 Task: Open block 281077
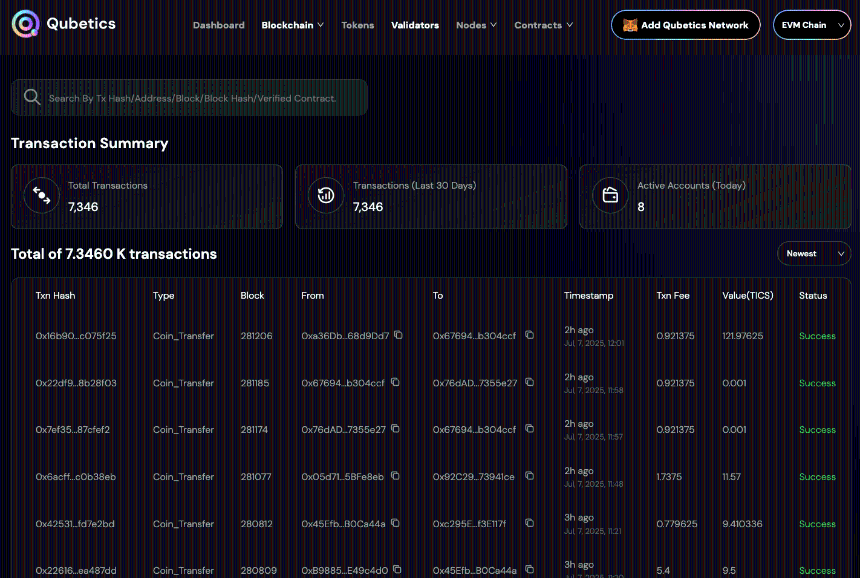(x=256, y=477)
